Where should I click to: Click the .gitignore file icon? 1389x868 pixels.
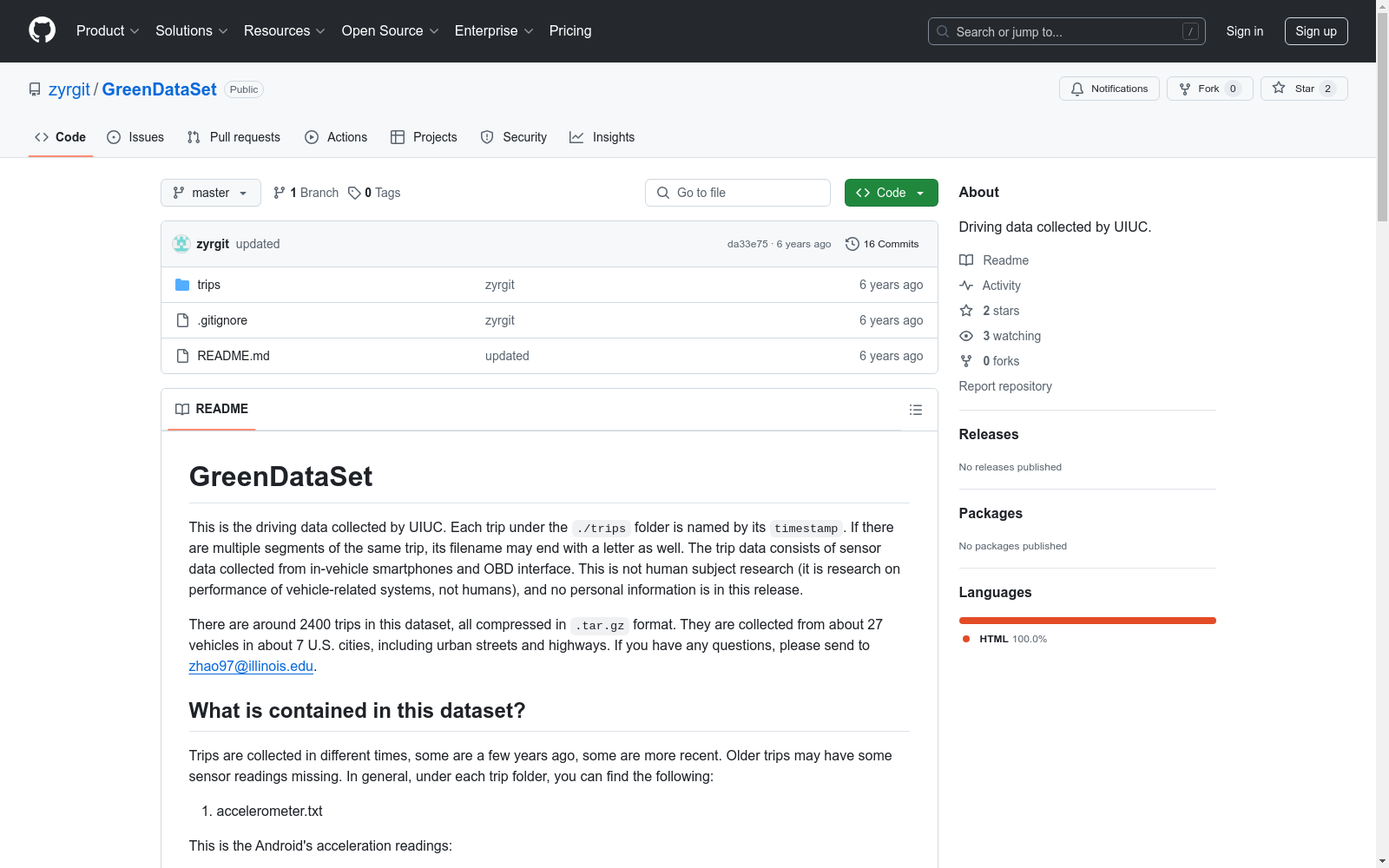pos(182,320)
